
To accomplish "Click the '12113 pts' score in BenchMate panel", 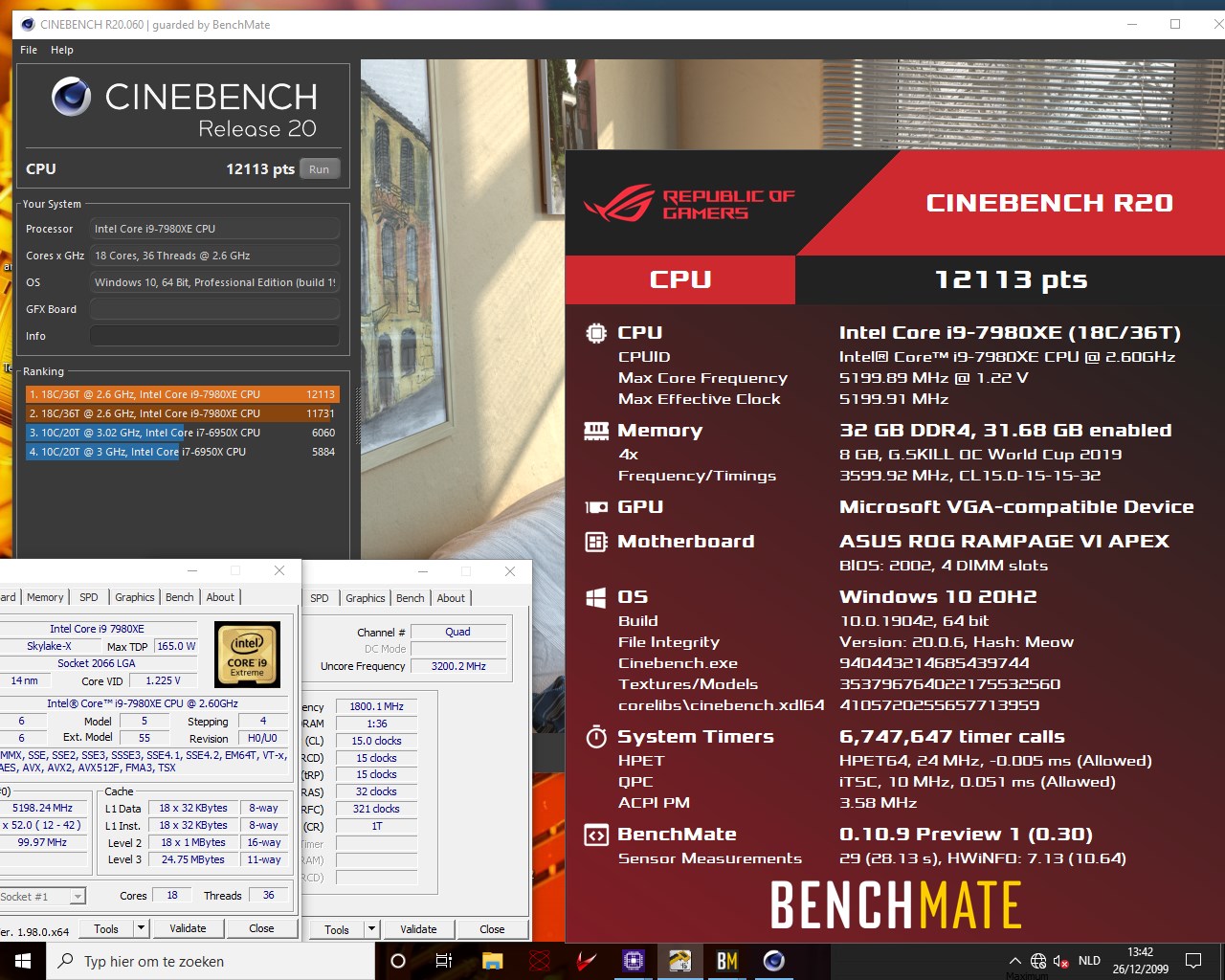I will point(1011,279).
